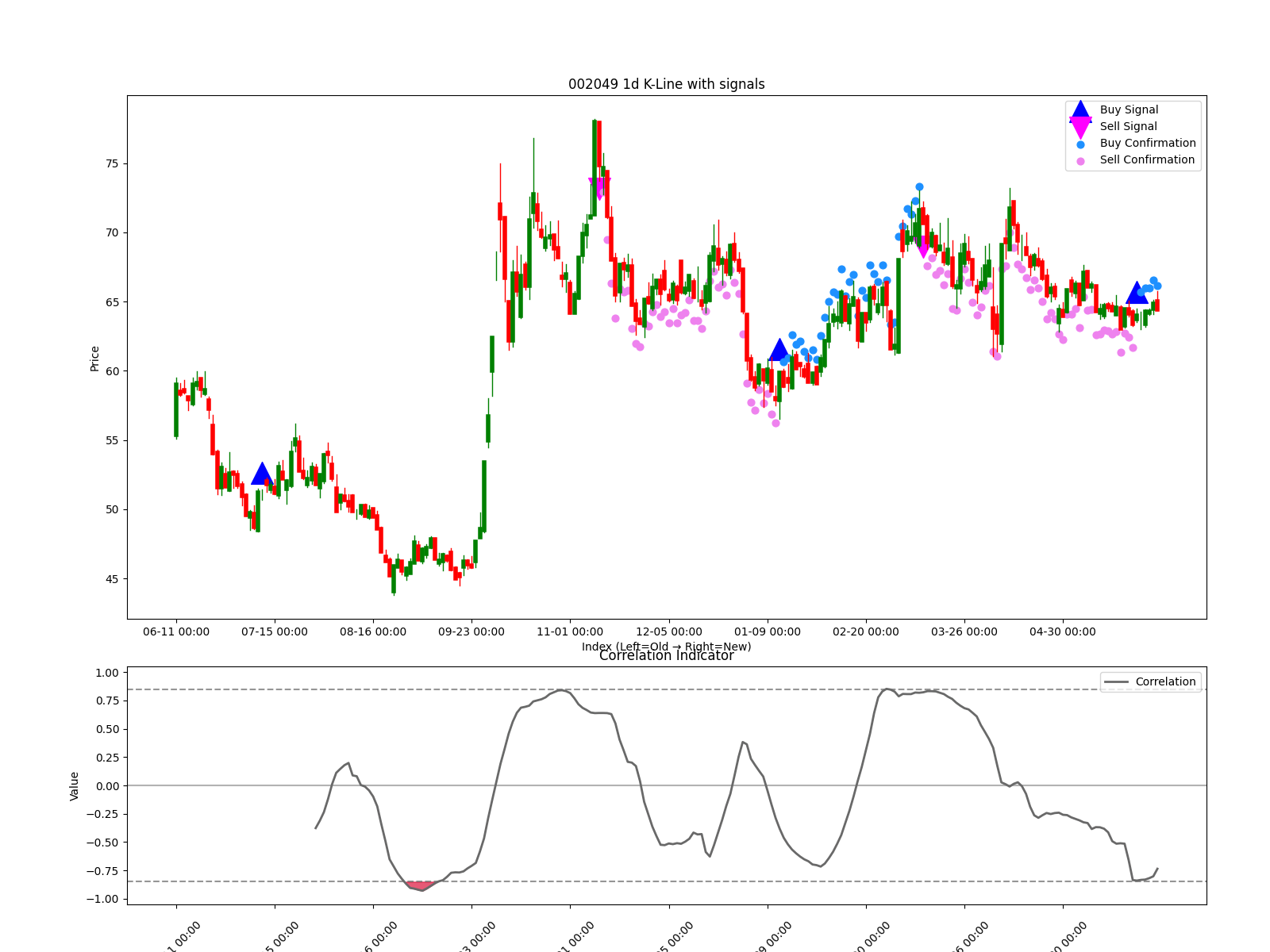Click the 'Correlation' legend label
1270x952 pixels.
pos(1165,682)
